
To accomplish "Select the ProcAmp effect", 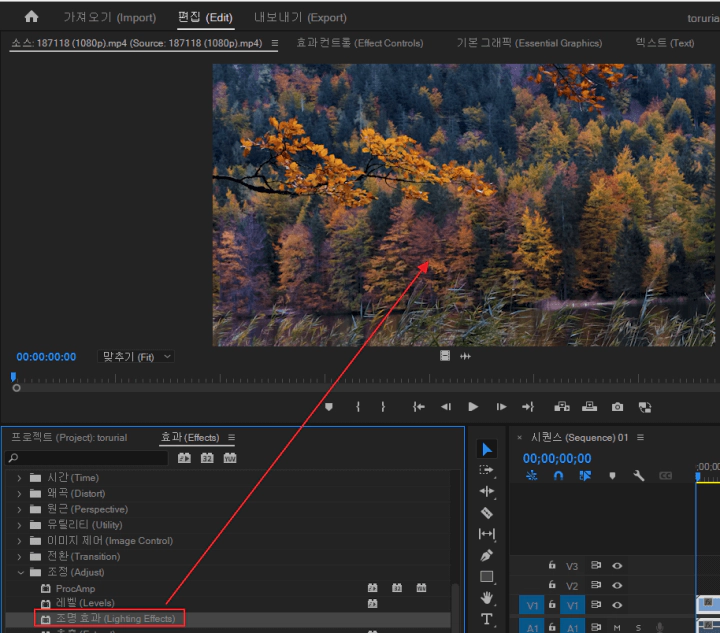I will (x=75, y=588).
